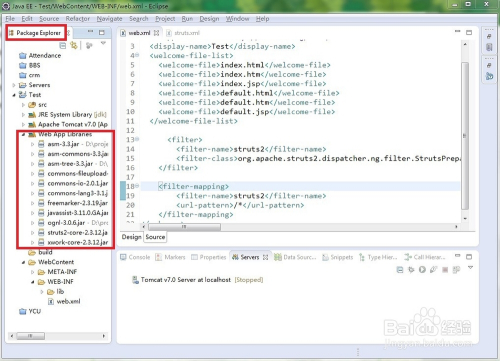This screenshot has height=361, width=500.
Task: Close the web.xml editor tab
Action: click(156, 33)
